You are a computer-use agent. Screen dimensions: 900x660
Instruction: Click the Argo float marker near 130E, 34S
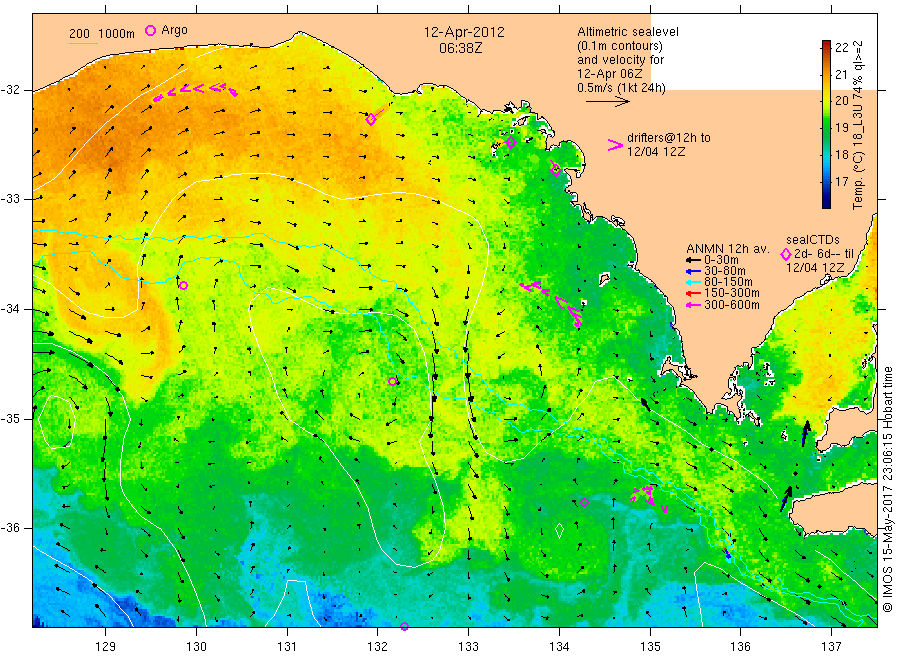click(x=183, y=285)
